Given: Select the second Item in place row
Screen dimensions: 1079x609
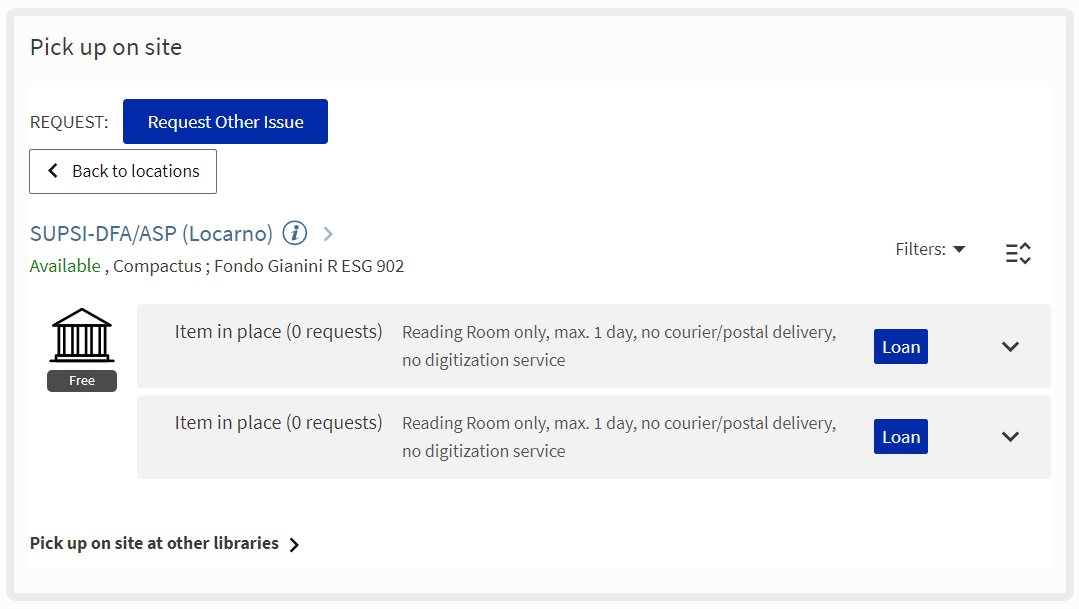Looking at the screenshot, I should coord(278,423).
